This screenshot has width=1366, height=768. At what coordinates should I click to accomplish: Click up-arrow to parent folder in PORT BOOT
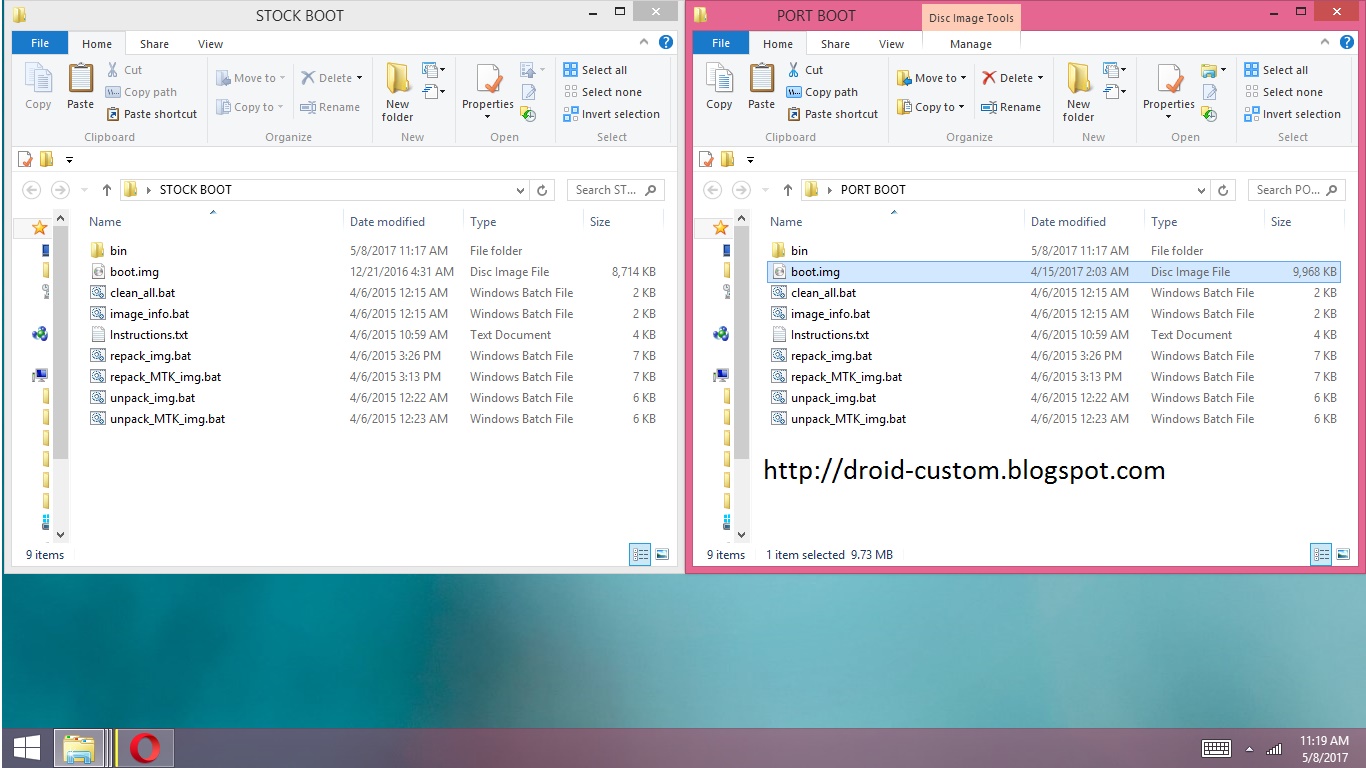(787, 190)
